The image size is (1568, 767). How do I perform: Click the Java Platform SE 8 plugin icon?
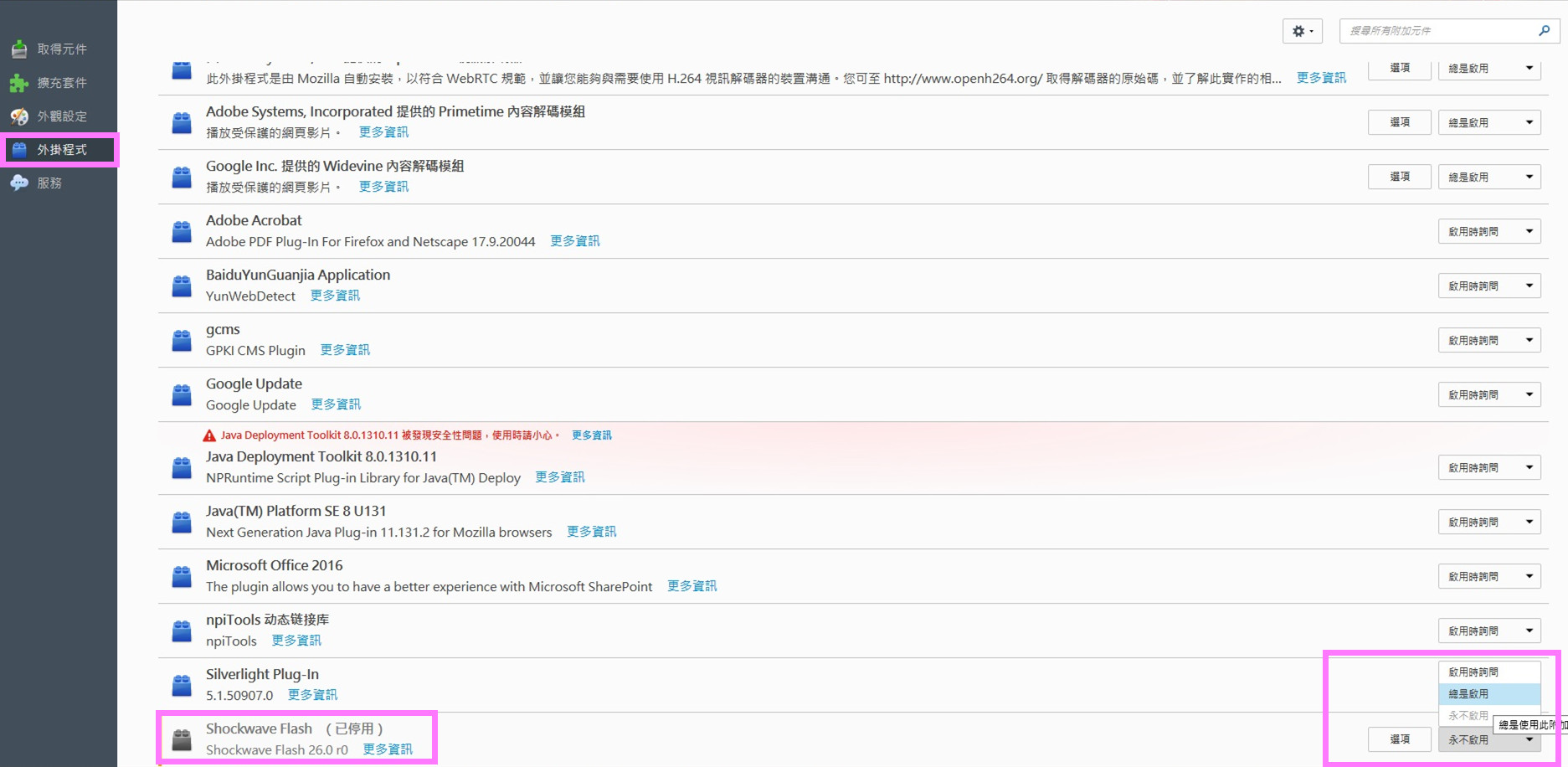pos(182,522)
